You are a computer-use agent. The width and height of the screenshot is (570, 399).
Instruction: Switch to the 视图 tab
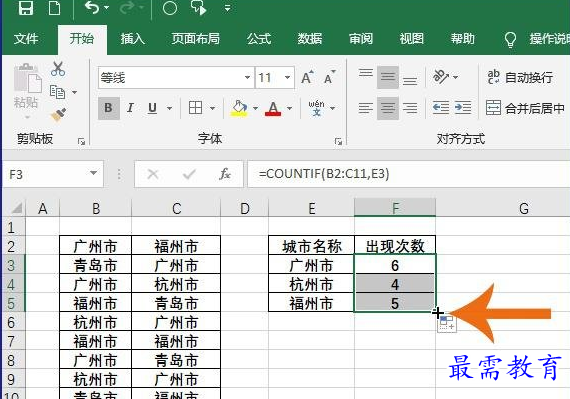pyautogui.click(x=412, y=39)
